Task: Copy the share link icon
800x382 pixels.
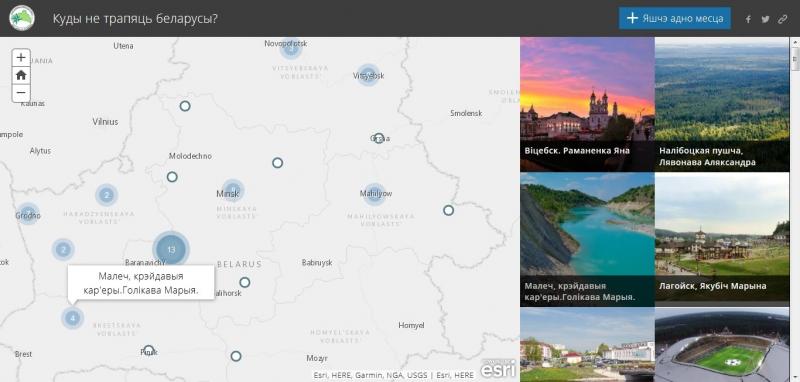Action: click(x=783, y=19)
